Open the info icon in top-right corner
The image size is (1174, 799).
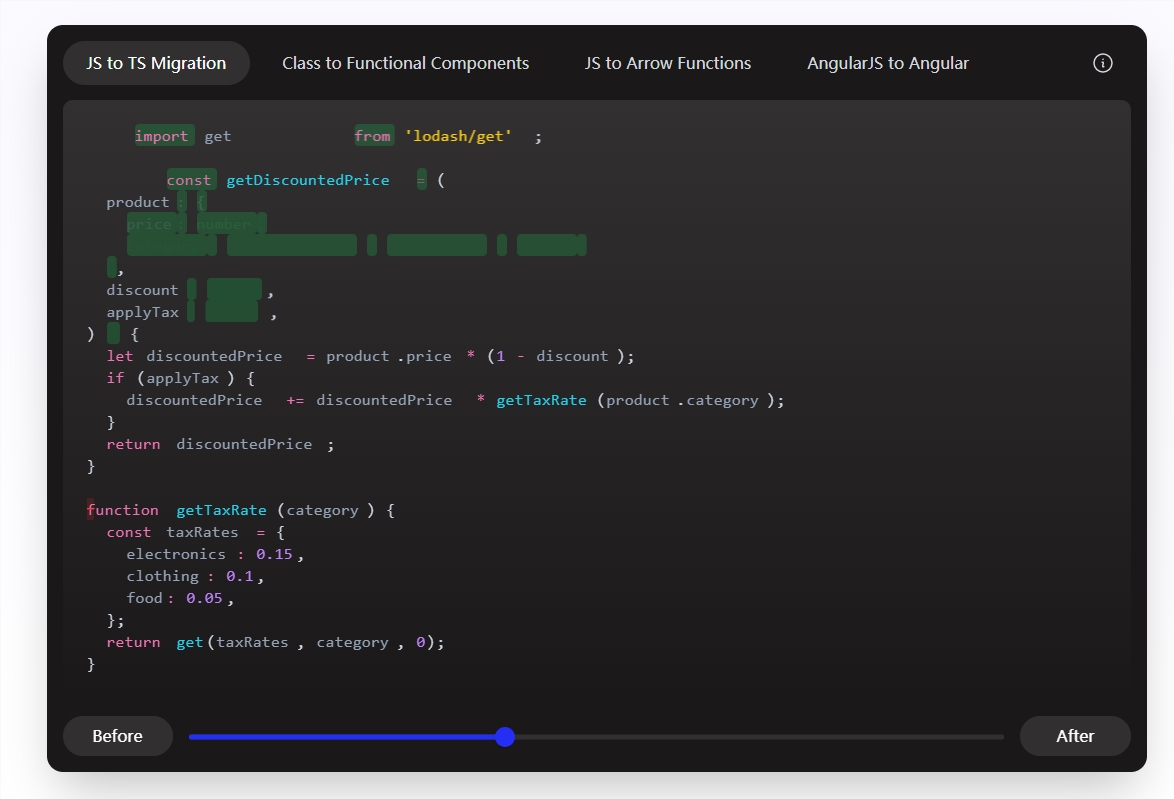[x=1102, y=63]
